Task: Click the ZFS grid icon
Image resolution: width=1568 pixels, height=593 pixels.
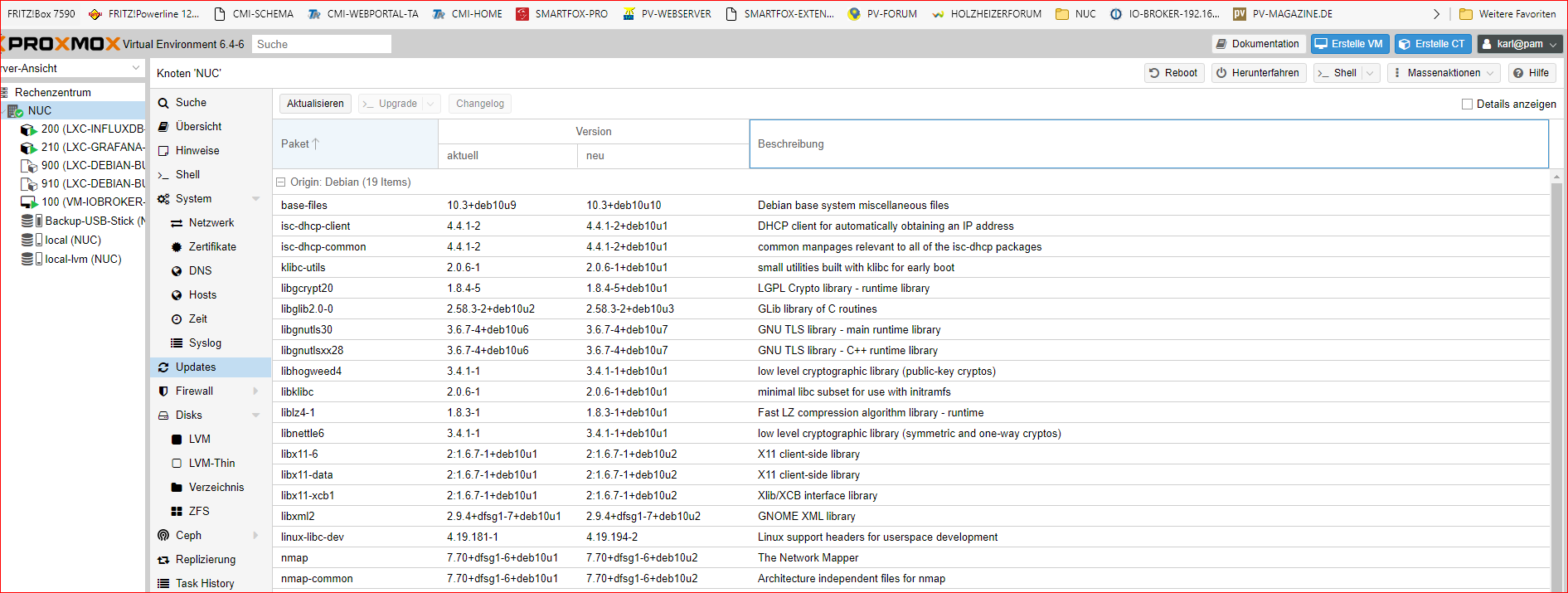Action: point(177,512)
